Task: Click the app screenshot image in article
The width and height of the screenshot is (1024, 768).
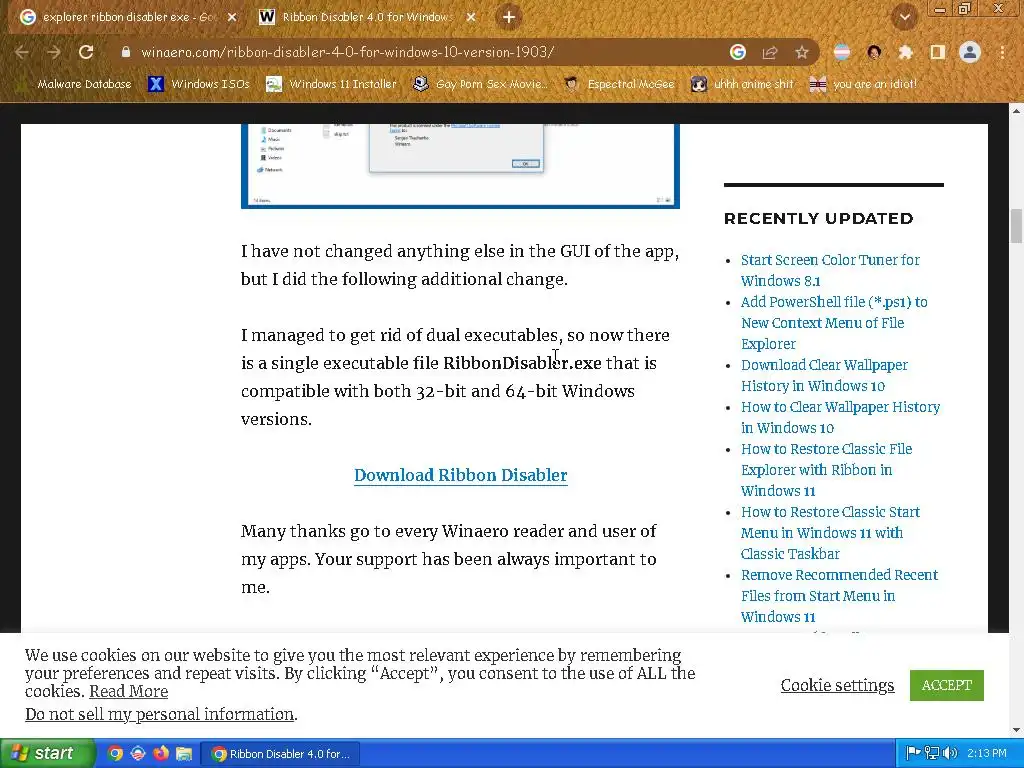Action: click(x=460, y=166)
